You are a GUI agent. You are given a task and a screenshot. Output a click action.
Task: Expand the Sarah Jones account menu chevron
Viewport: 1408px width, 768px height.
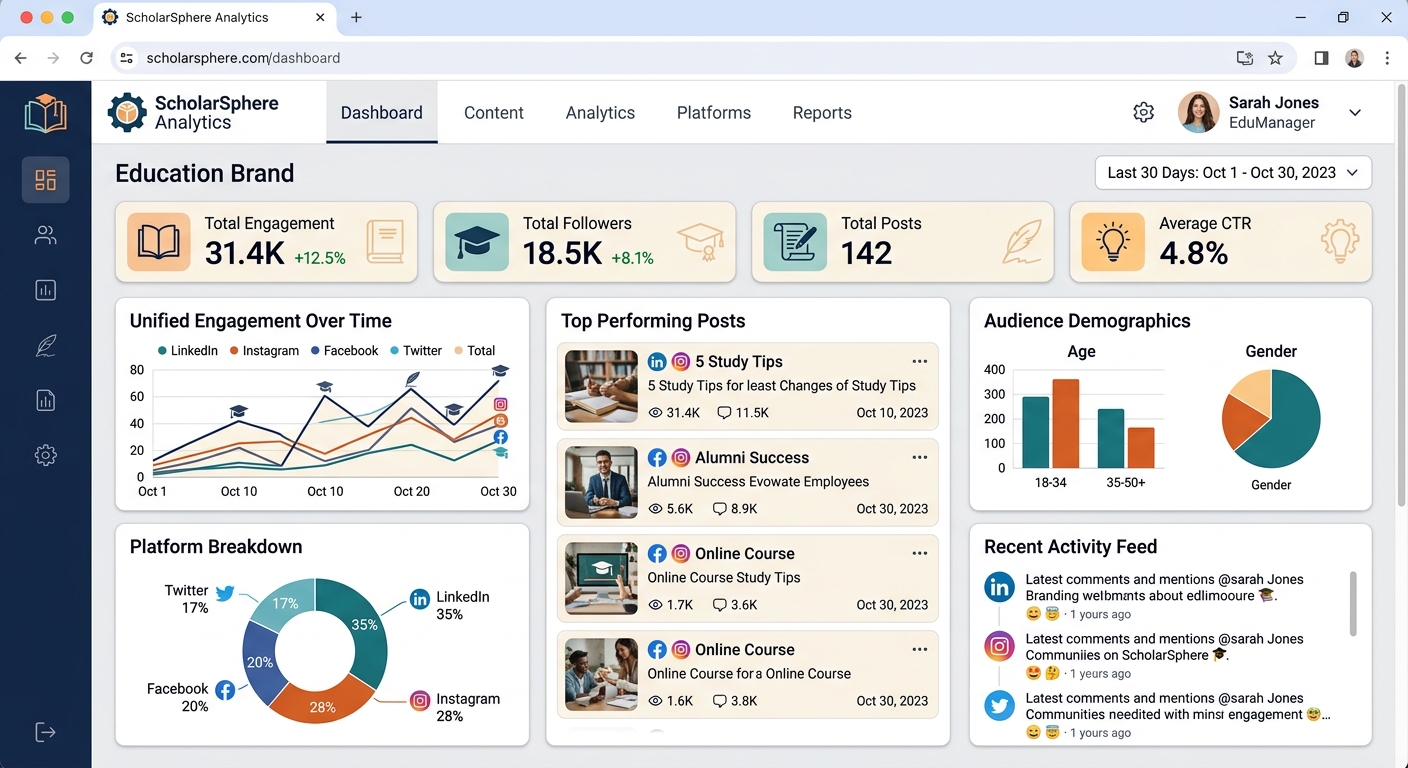(1355, 113)
